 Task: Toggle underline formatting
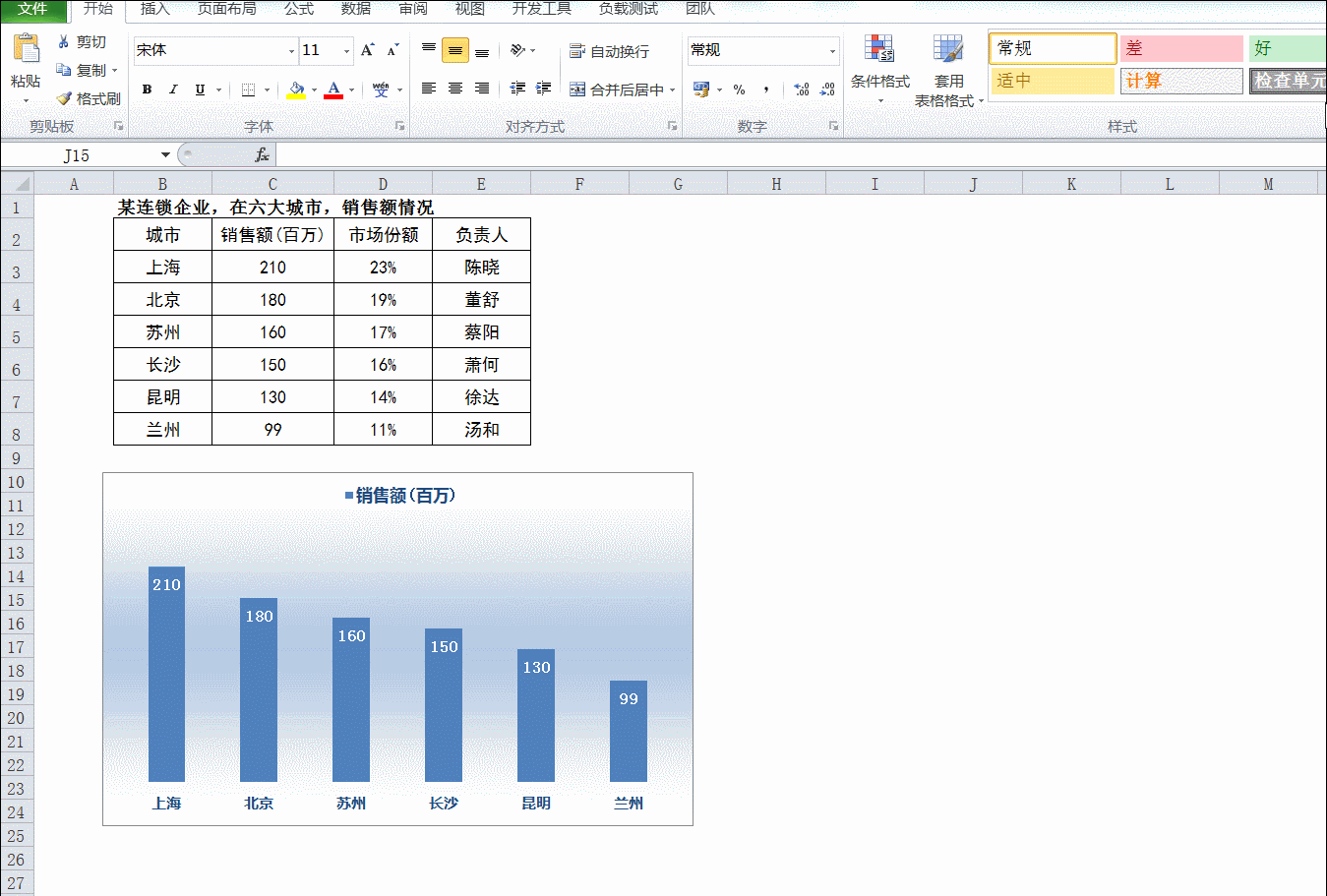(200, 90)
